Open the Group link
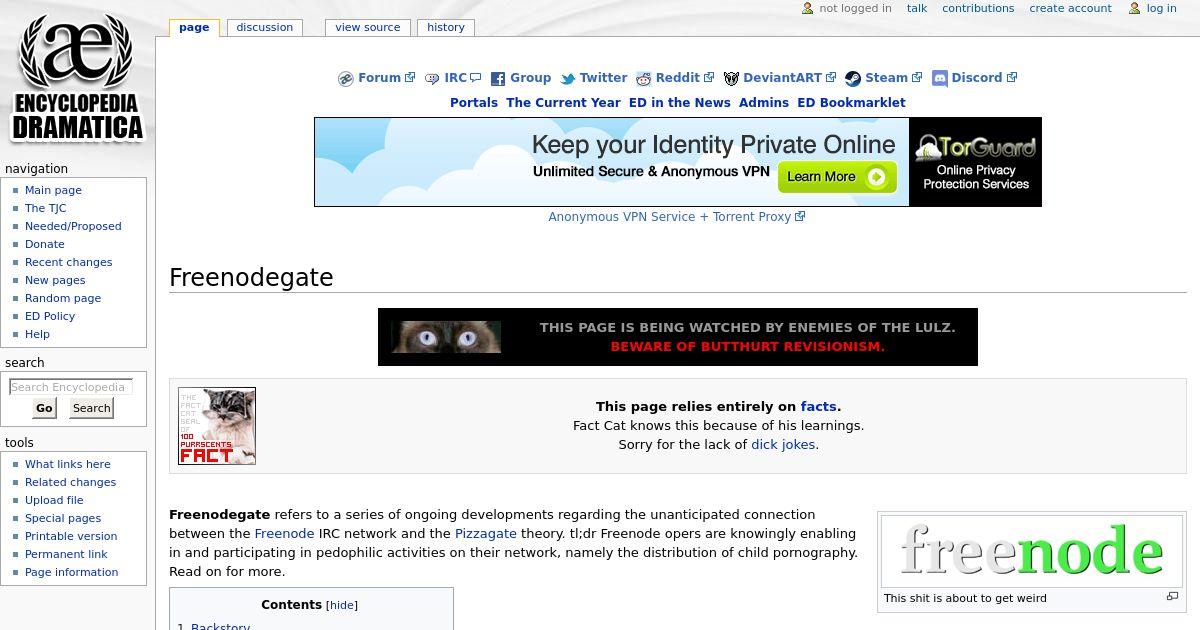Screen dimensions: 1200x630 coord(530,78)
